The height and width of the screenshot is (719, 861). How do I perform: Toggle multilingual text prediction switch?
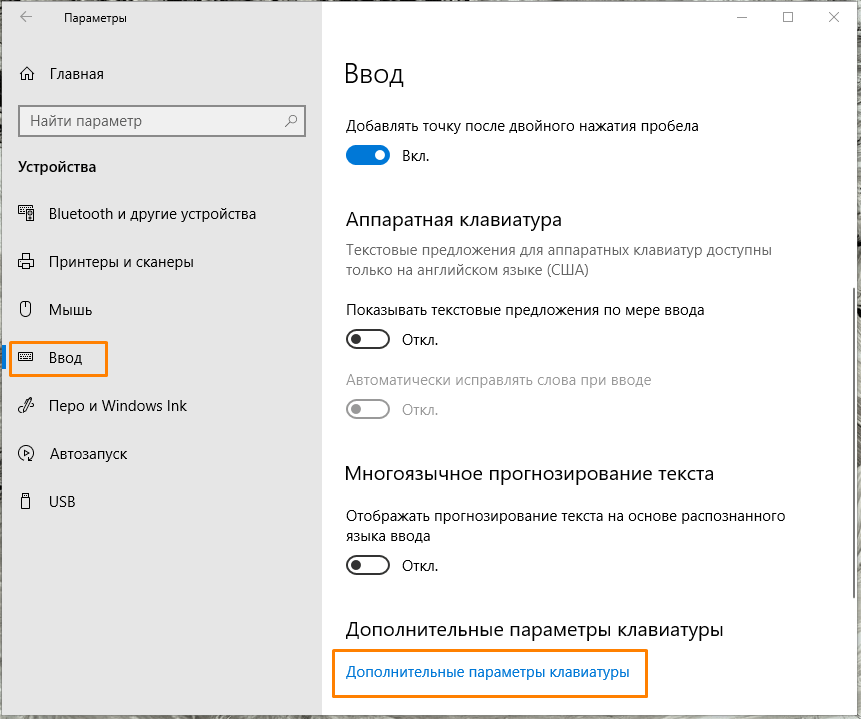click(367, 566)
